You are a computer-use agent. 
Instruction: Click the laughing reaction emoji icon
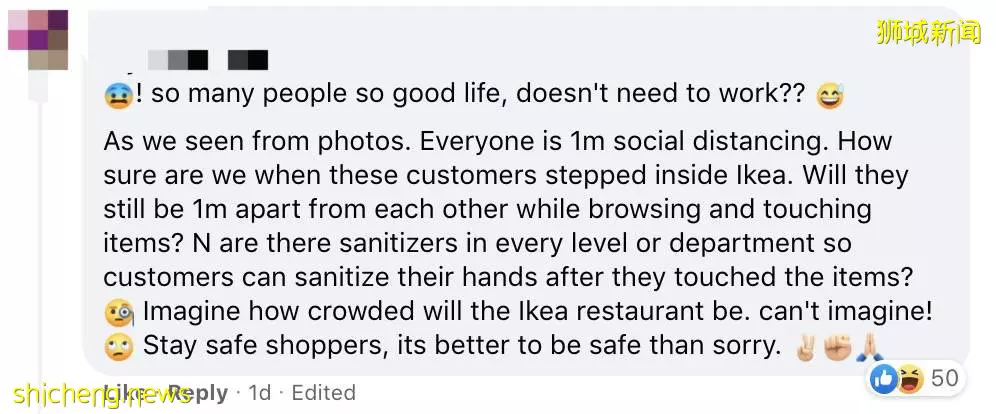912,379
